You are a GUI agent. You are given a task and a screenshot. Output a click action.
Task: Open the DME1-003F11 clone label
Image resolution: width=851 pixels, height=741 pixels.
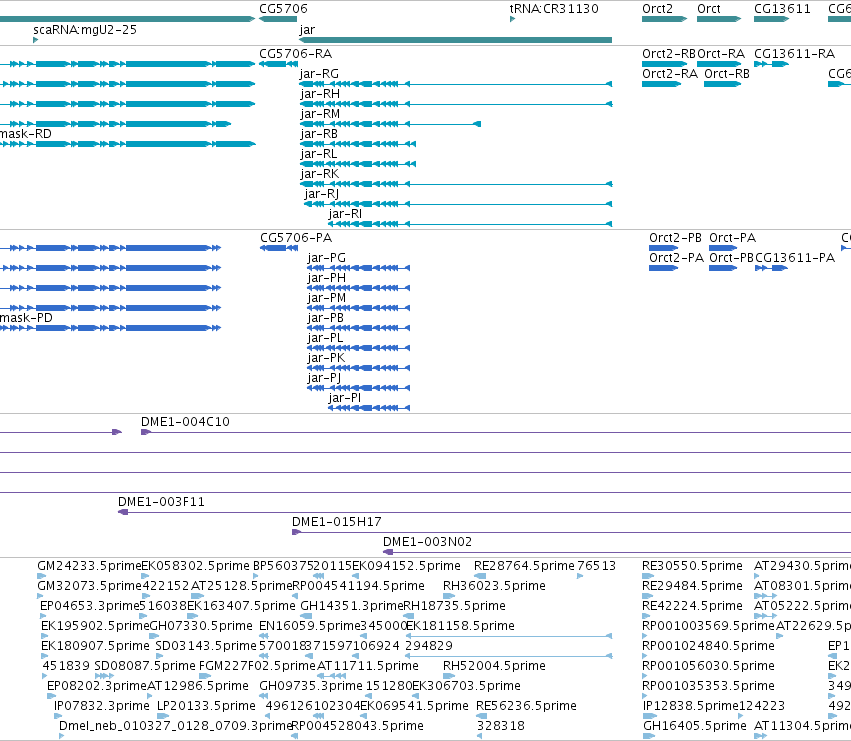click(162, 502)
